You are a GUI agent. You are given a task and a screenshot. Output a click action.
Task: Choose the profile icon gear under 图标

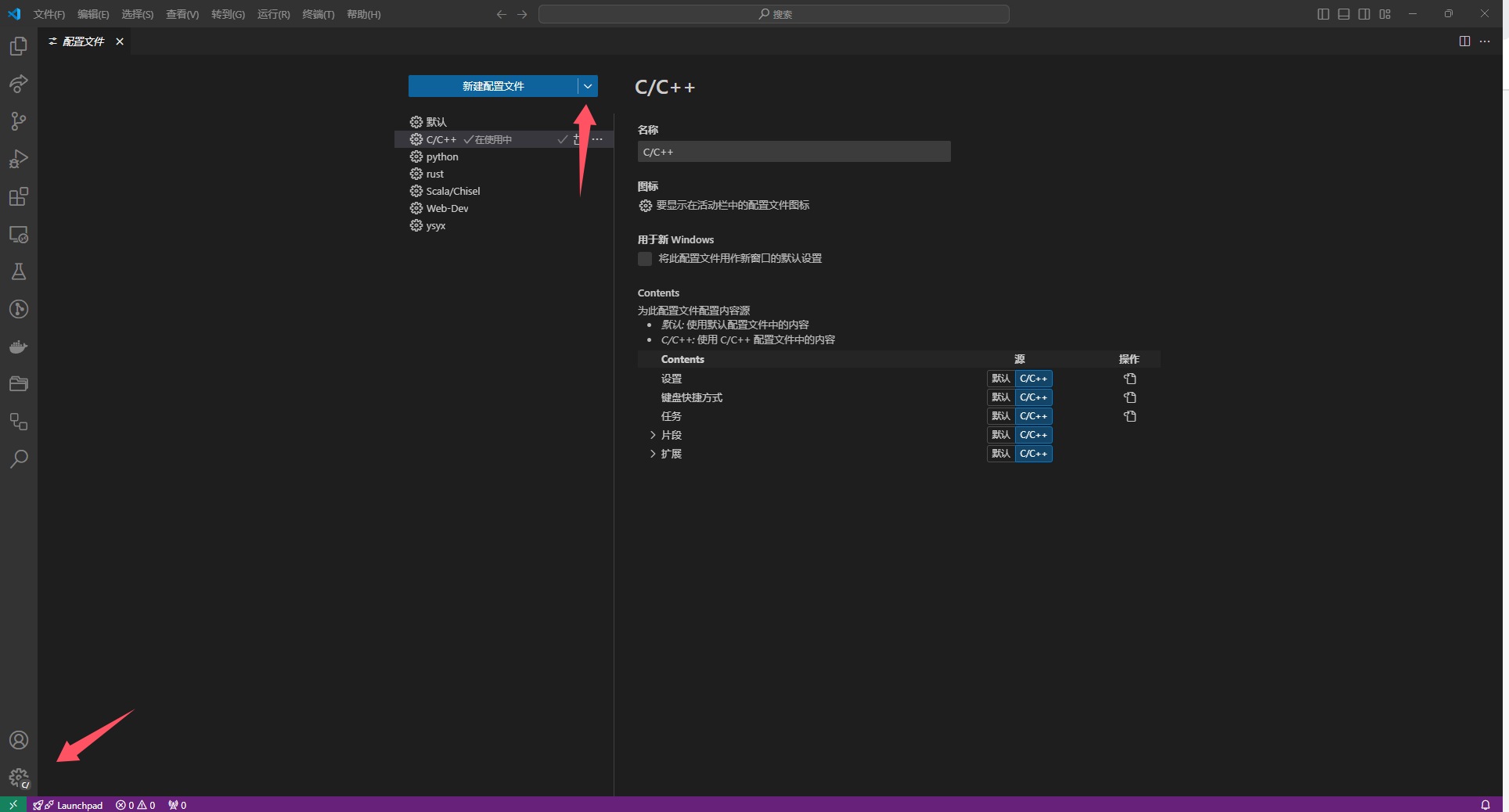[x=645, y=206]
